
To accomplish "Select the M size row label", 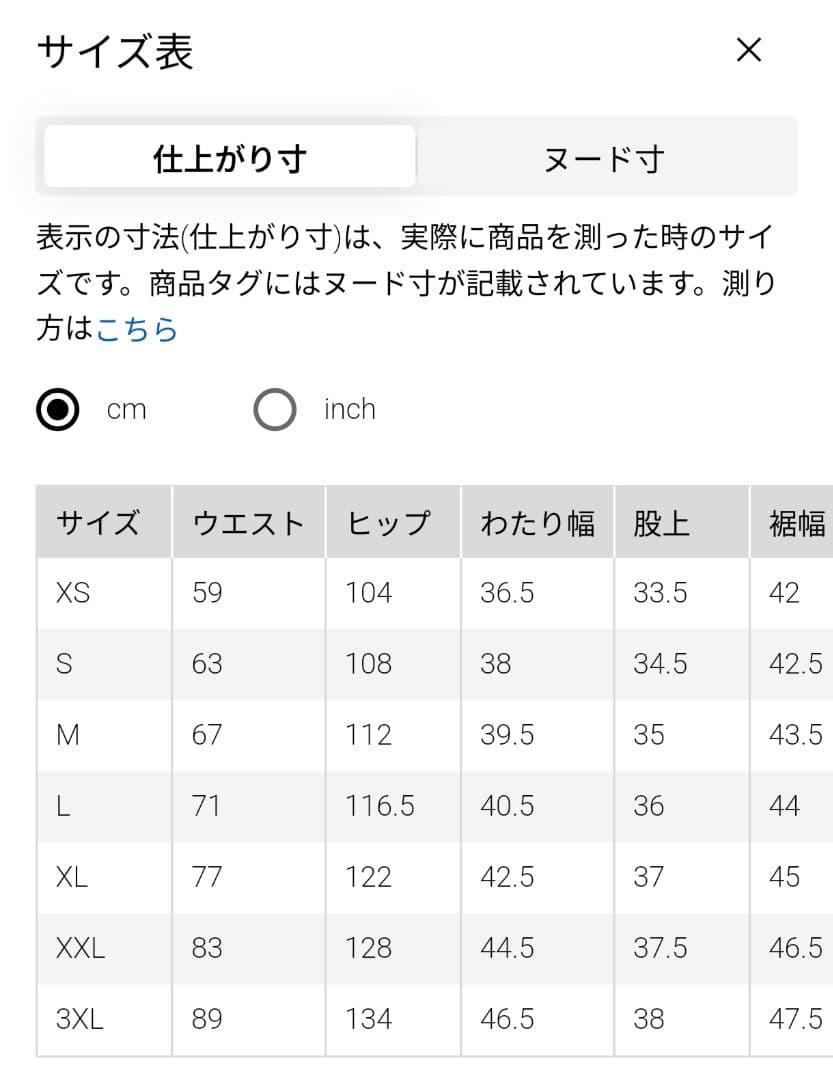I will [68, 735].
